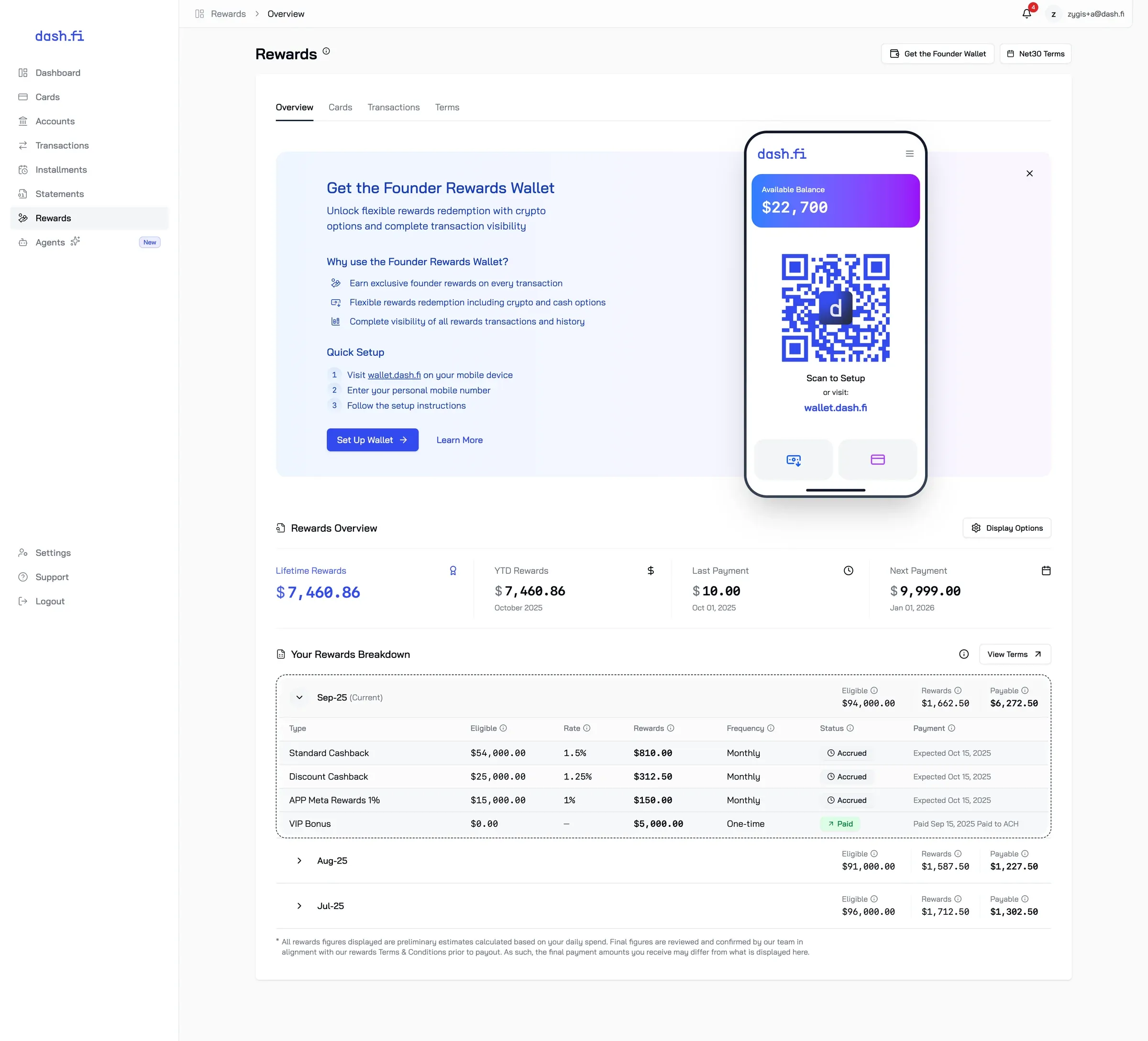Viewport: 1148px width, 1041px height.
Task: Click info icon beside Status column header
Action: 850,728
